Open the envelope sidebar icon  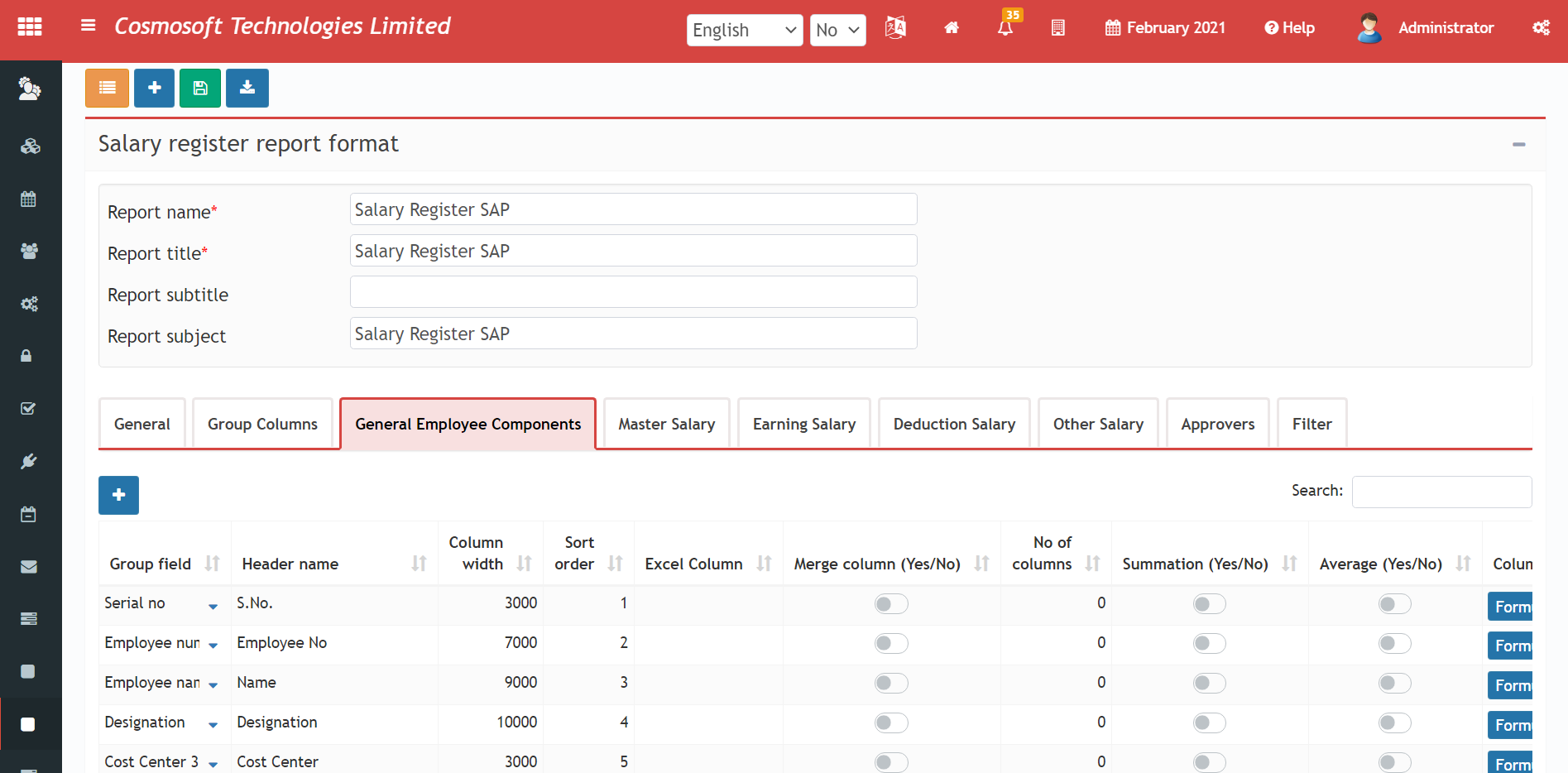28,567
